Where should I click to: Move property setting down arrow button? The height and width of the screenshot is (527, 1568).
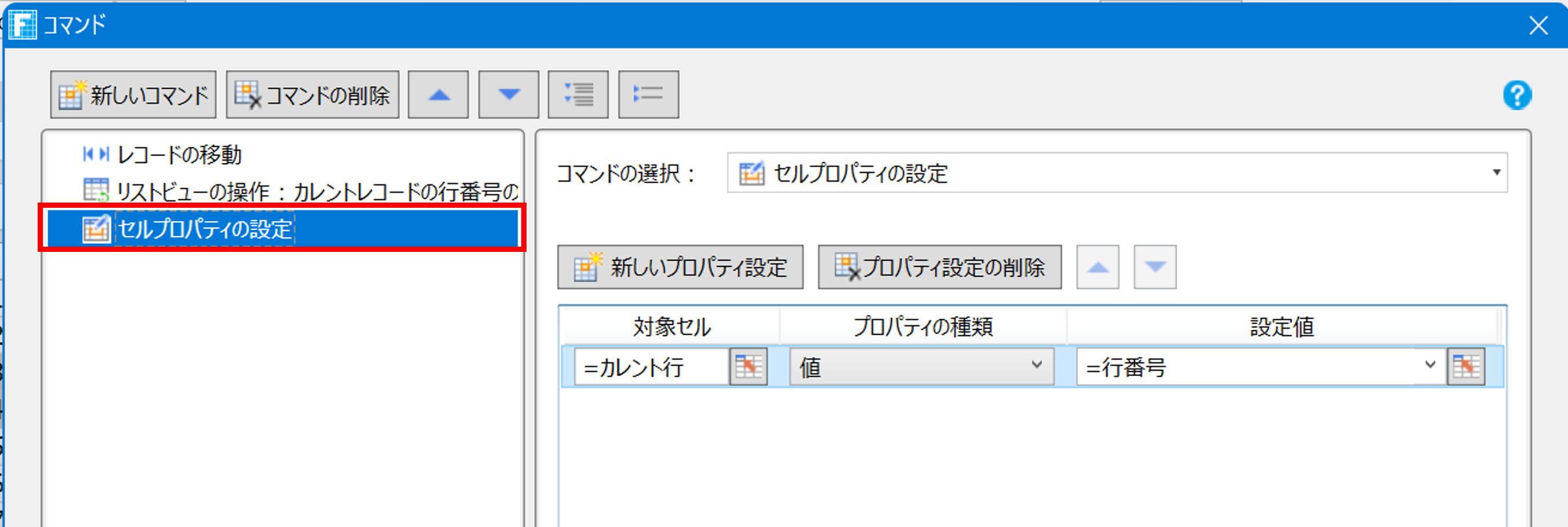tap(1155, 268)
